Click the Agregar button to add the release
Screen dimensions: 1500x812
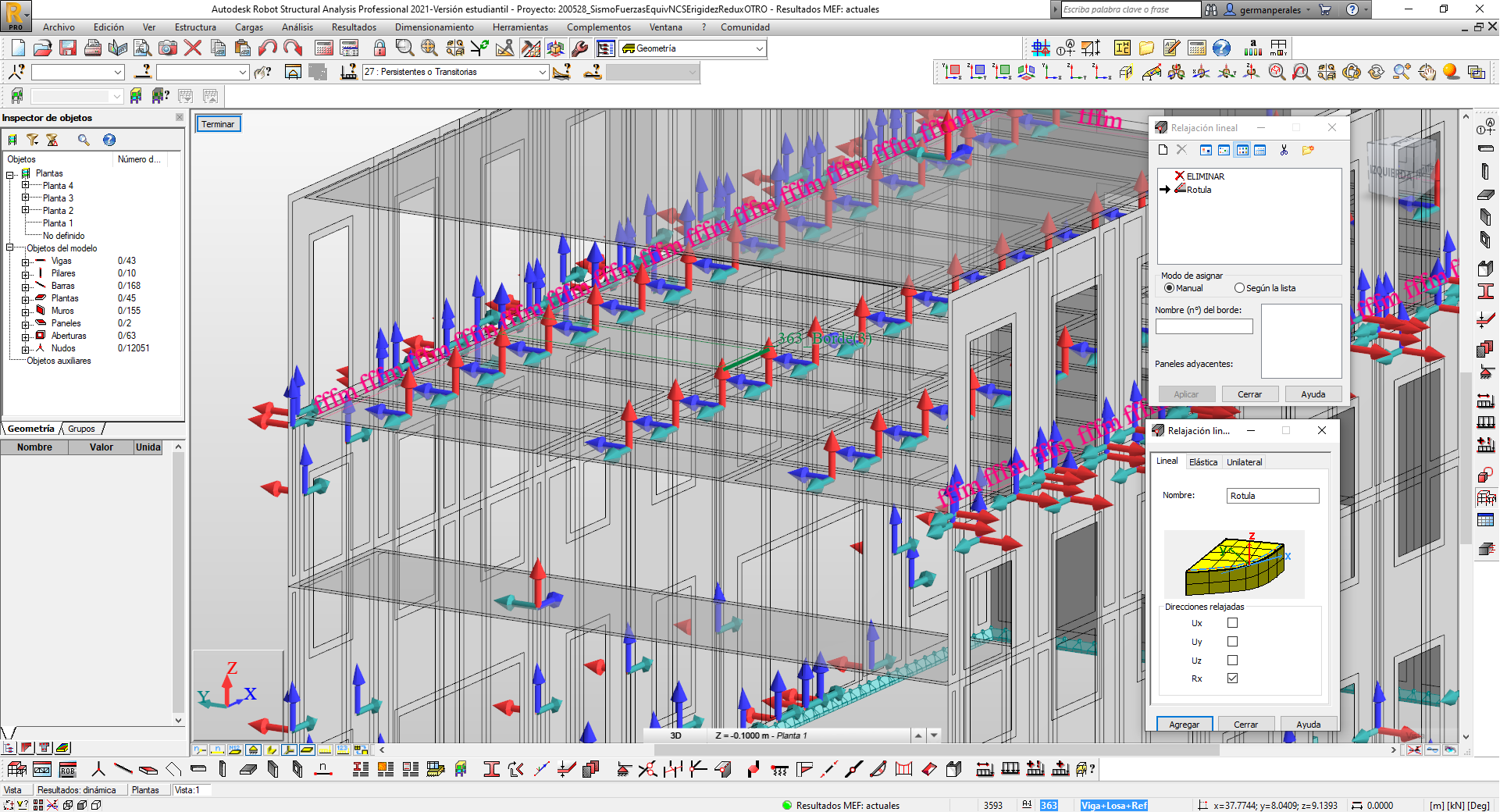pos(1184,724)
